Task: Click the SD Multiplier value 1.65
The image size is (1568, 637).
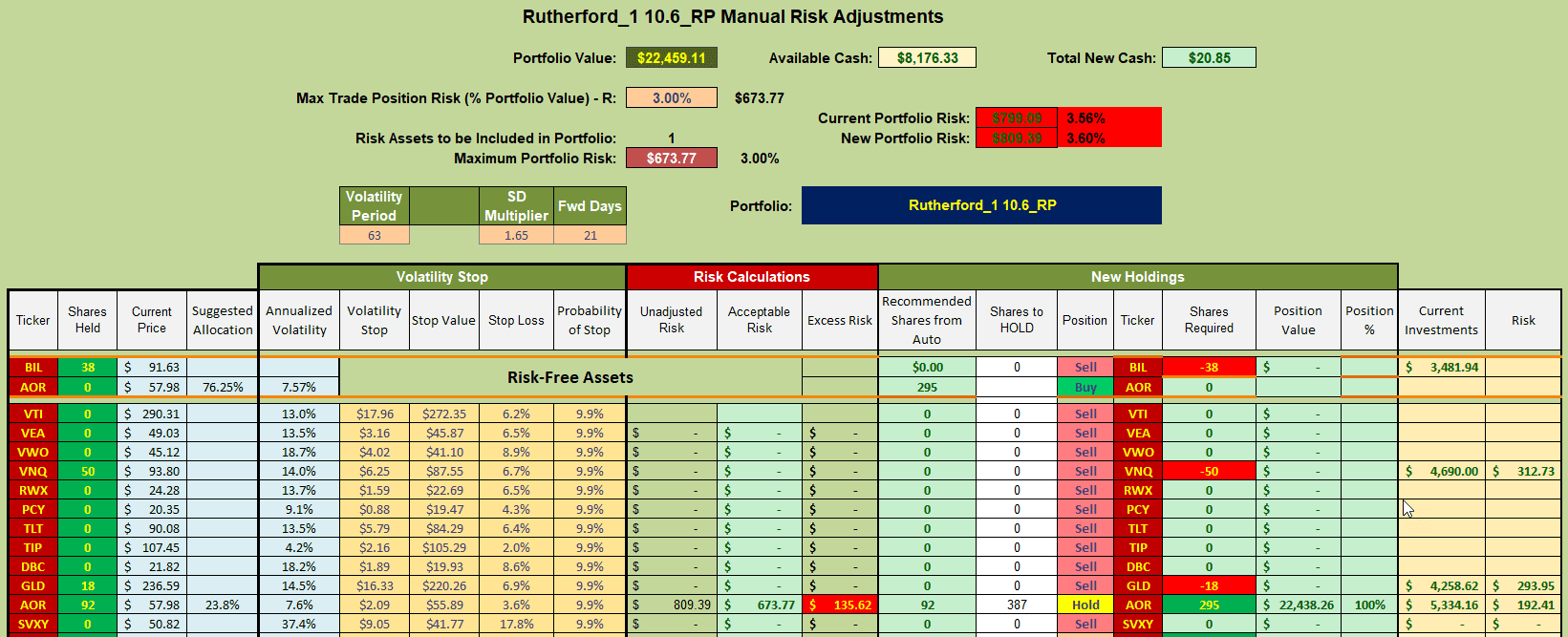Action: [x=516, y=235]
